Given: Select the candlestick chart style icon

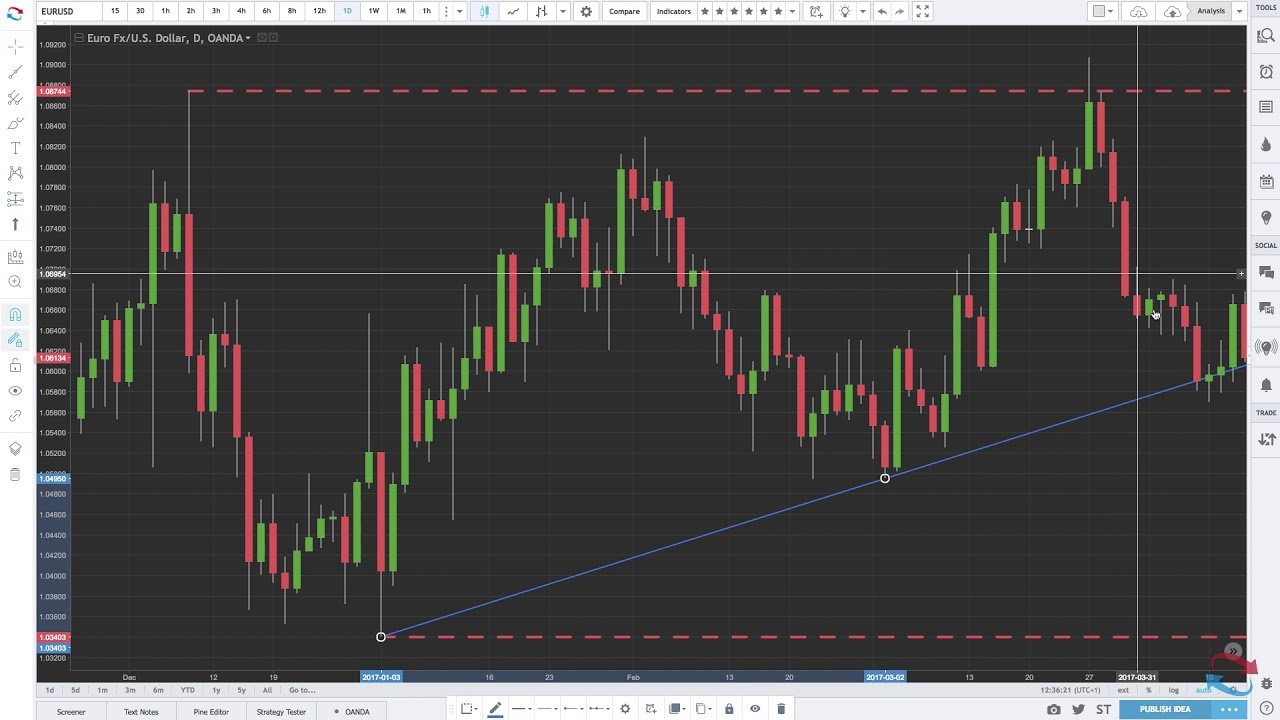Looking at the screenshot, I should (484, 11).
